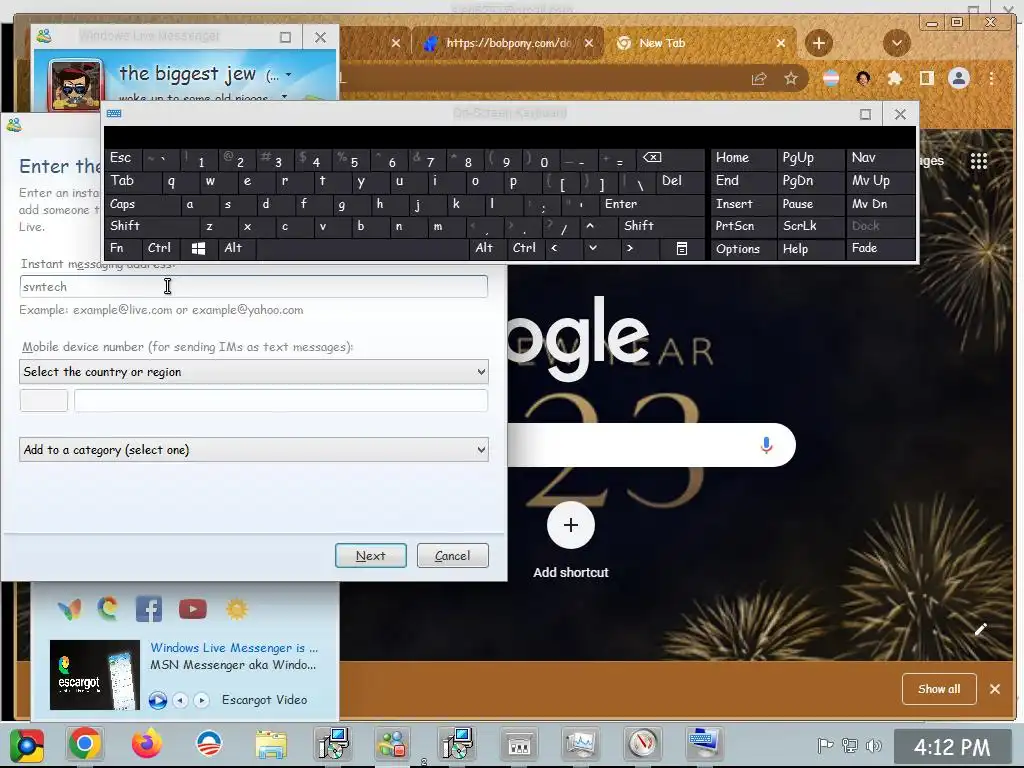Click the Messenger user avatar picture
The width and height of the screenshot is (1024, 768).
pyautogui.click(x=75, y=85)
